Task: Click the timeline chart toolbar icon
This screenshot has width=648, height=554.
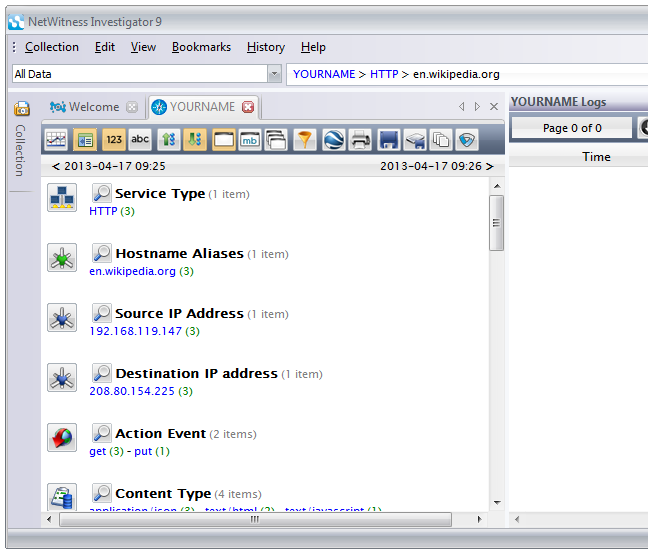Action: pos(56,139)
